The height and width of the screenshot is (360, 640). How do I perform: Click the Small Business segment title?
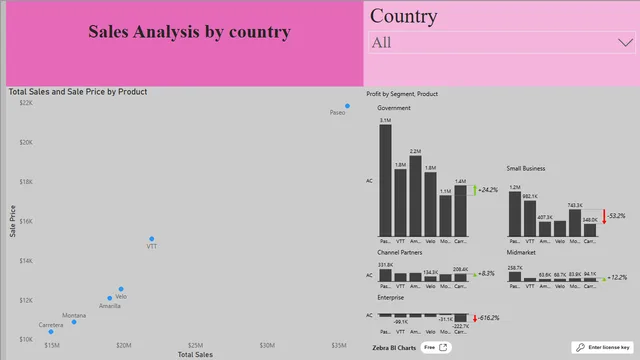tap(526, 168)
